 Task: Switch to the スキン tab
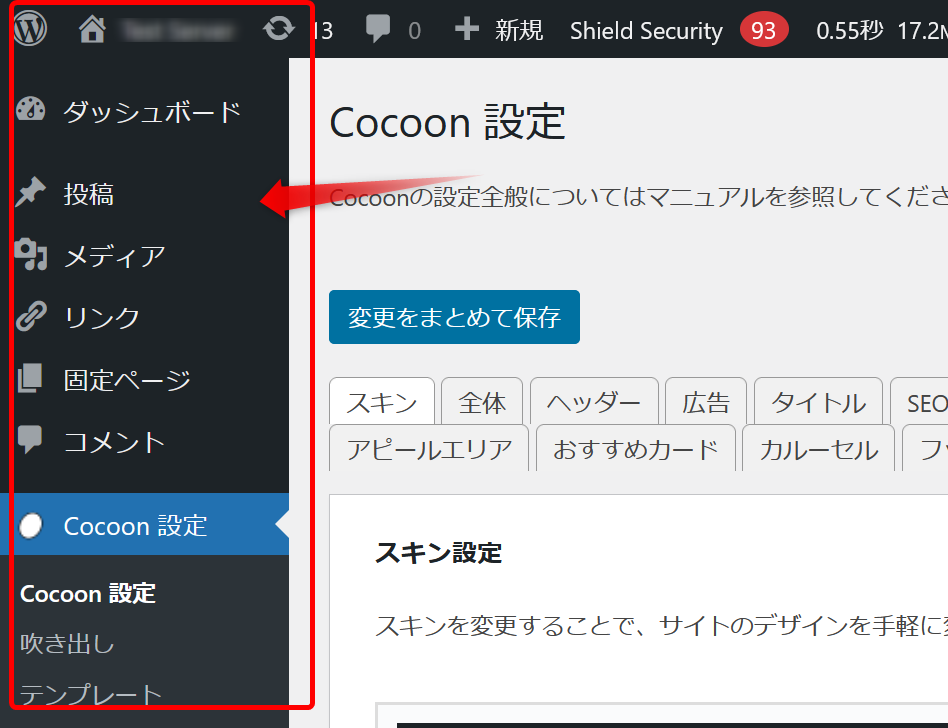tap(381, 401)
